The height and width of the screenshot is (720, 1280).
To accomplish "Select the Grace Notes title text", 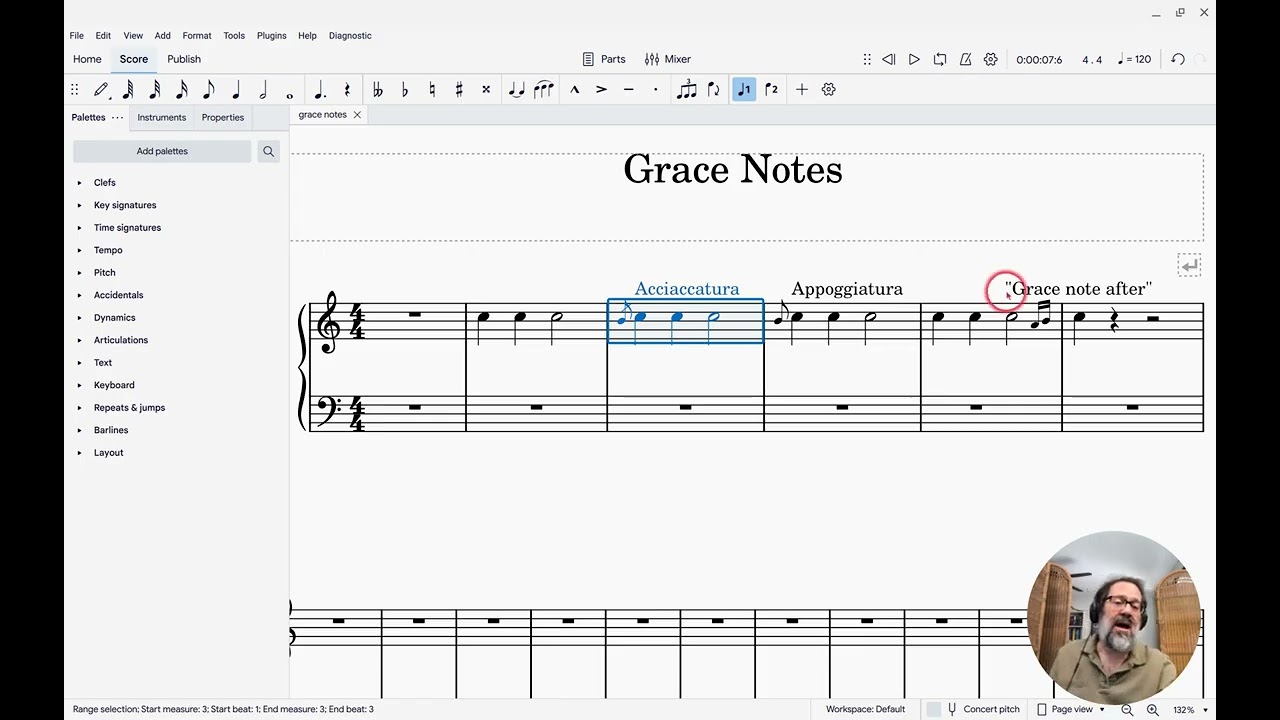I will (x=733, y=170).
